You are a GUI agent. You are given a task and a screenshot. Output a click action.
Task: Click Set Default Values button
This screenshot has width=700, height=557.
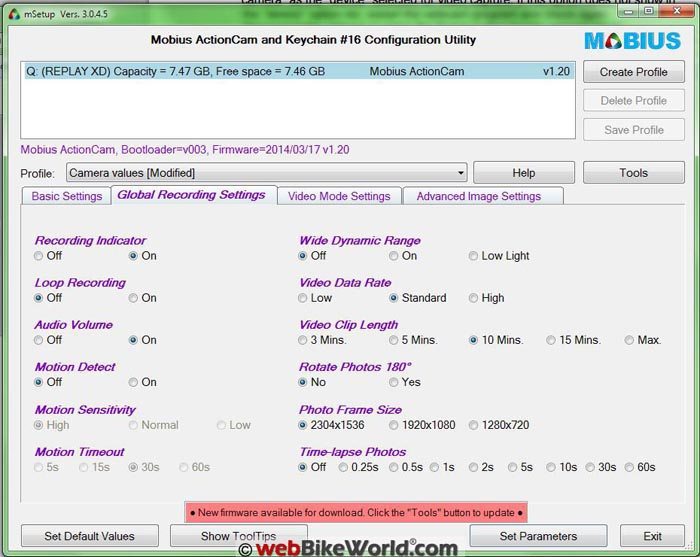pyautogui.click(x=90, y=536)
